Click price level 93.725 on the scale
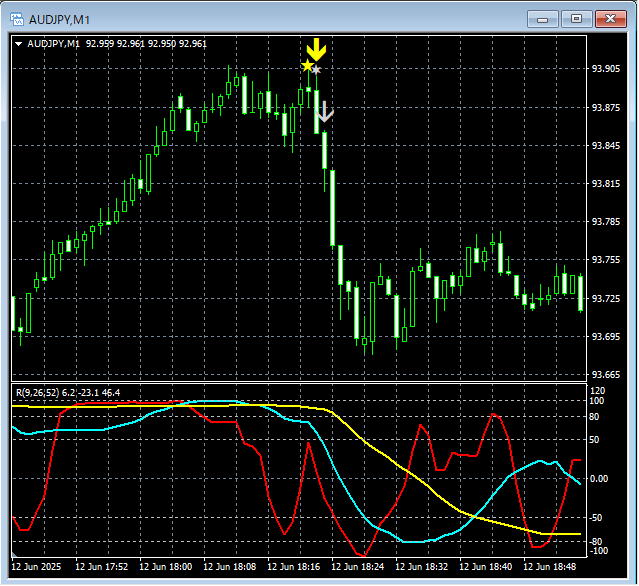 coord(606,299)
